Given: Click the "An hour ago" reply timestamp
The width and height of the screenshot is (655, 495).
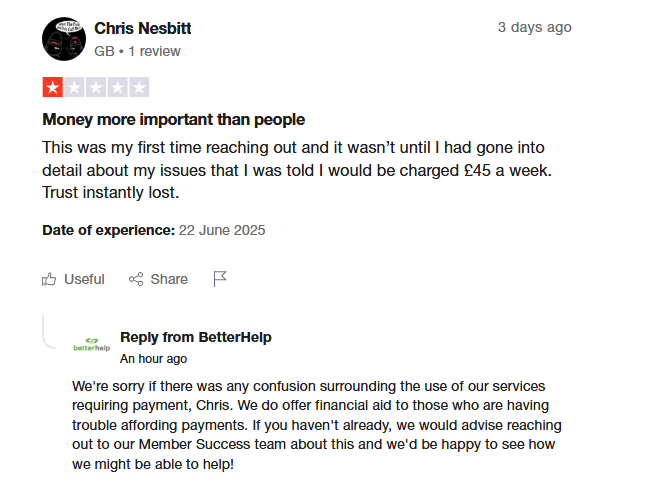Looking at the screenshot, I should (x=153, y=358).
